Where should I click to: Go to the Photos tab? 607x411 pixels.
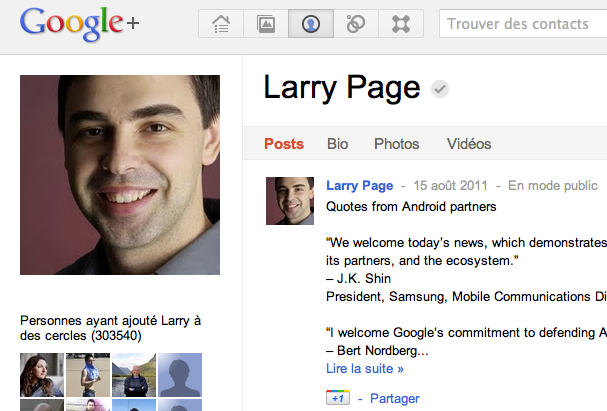point(396,144)
